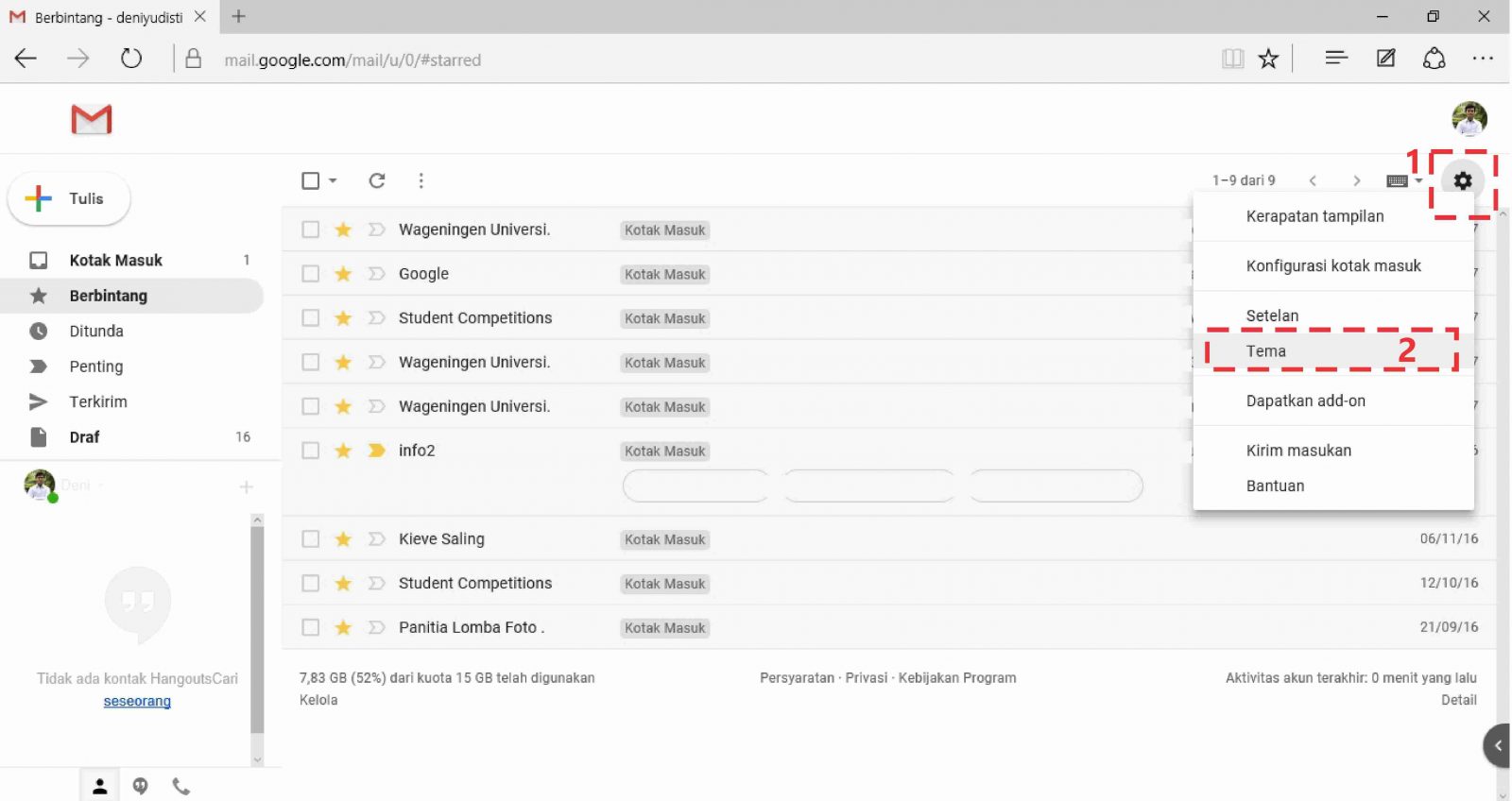
Task: Go back in the browser
Action: 26,59
